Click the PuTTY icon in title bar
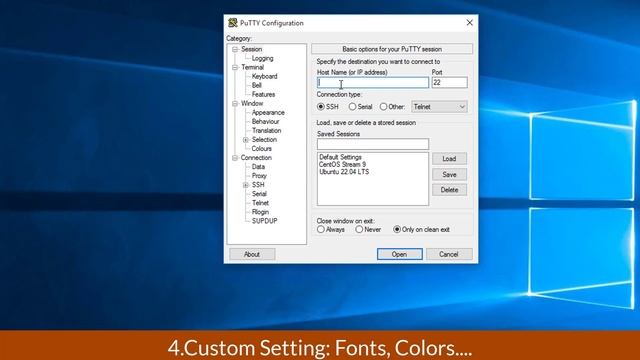 coord(233,23)
